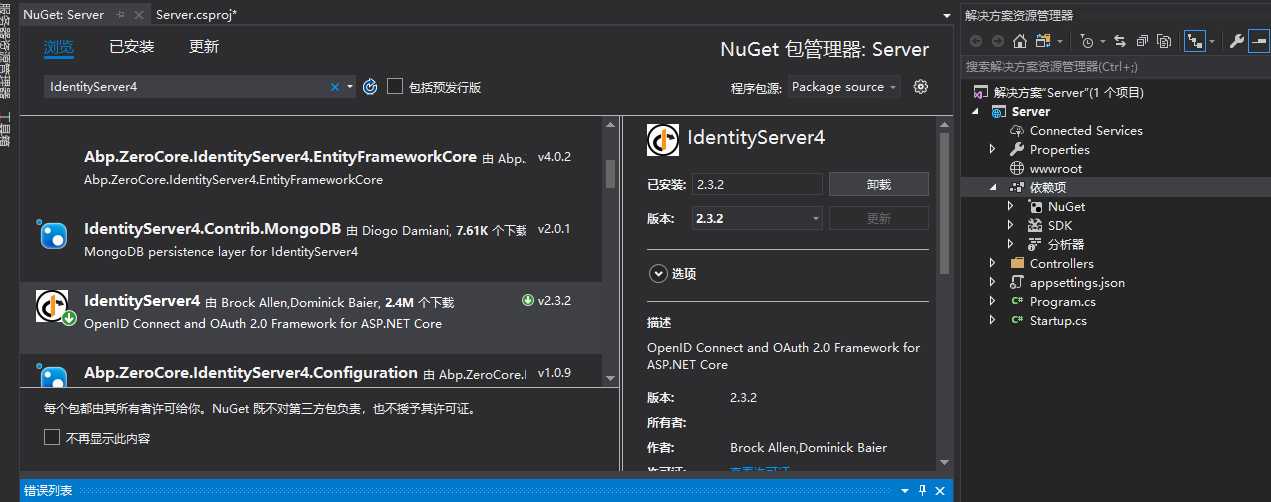The image size is (1271, 502).
Task: Toggle Preview Selected Items icon
Action: click(1257, 41)
